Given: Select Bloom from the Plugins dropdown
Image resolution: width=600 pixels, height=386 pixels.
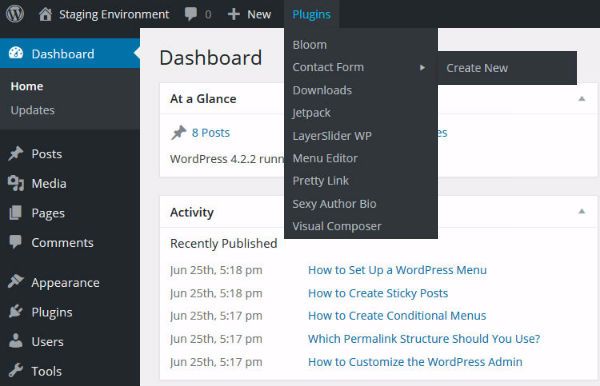Looking at the screenshot, I should 310,45.
